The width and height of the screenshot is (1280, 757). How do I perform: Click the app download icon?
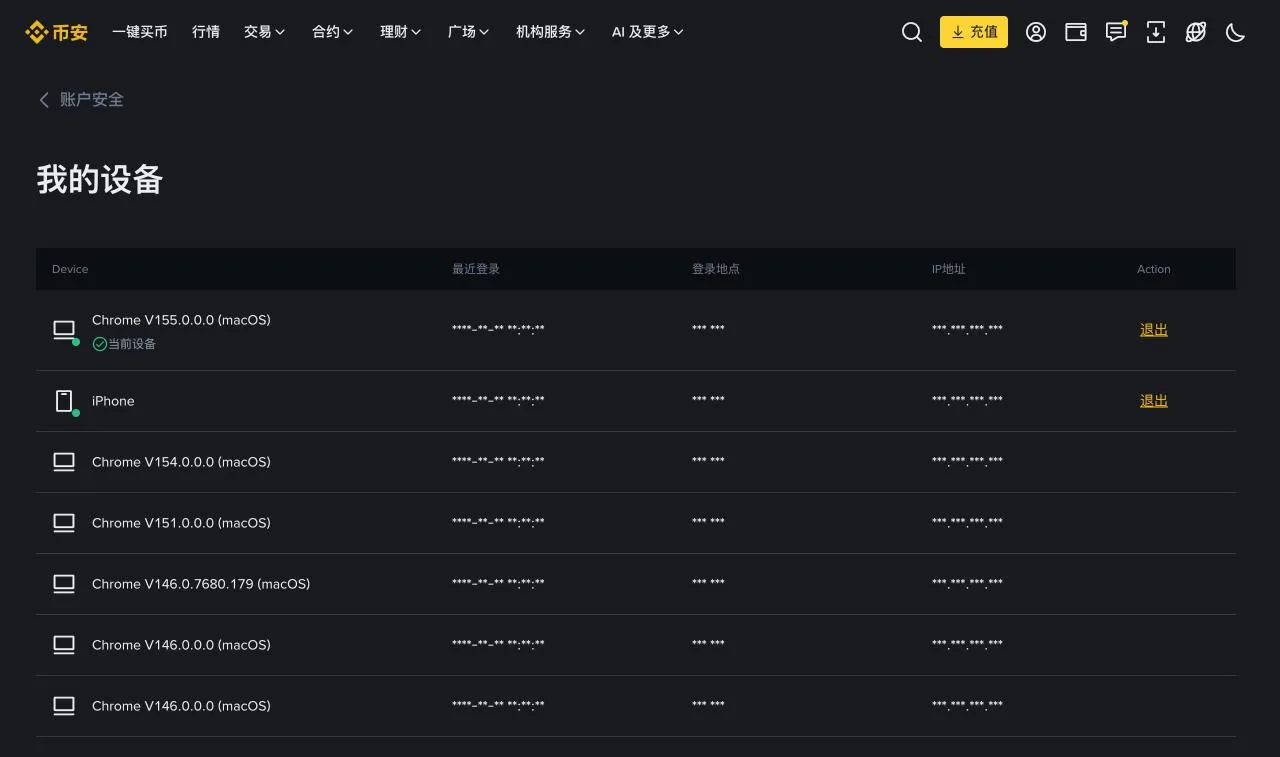[1156, 32]
